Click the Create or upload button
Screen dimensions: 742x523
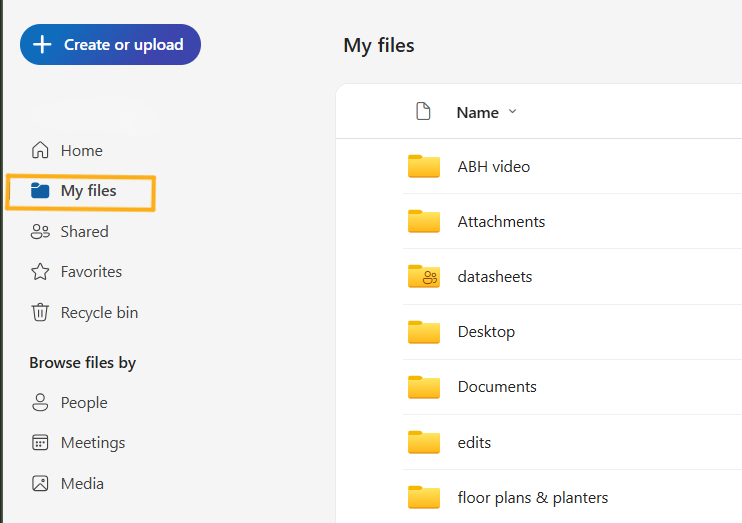pos(110,44)
